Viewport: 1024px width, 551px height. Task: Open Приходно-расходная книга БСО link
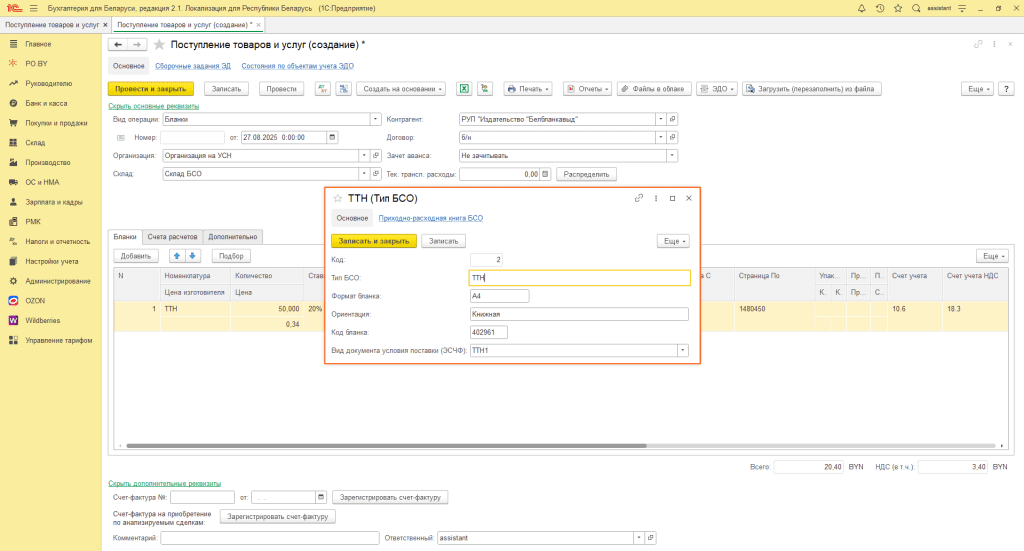click(431, 218)
